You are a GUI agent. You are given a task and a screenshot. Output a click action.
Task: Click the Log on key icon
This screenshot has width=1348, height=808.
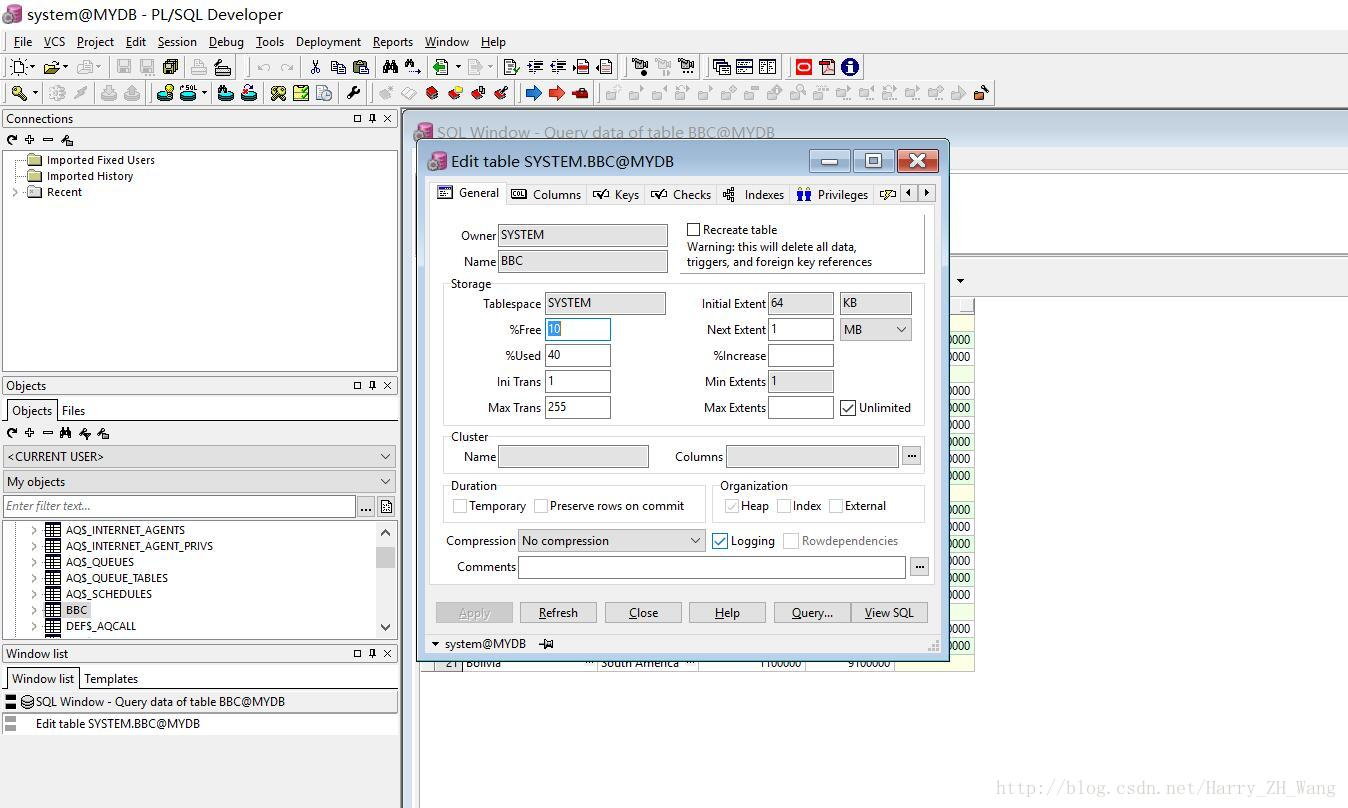[x=19, y=93]
